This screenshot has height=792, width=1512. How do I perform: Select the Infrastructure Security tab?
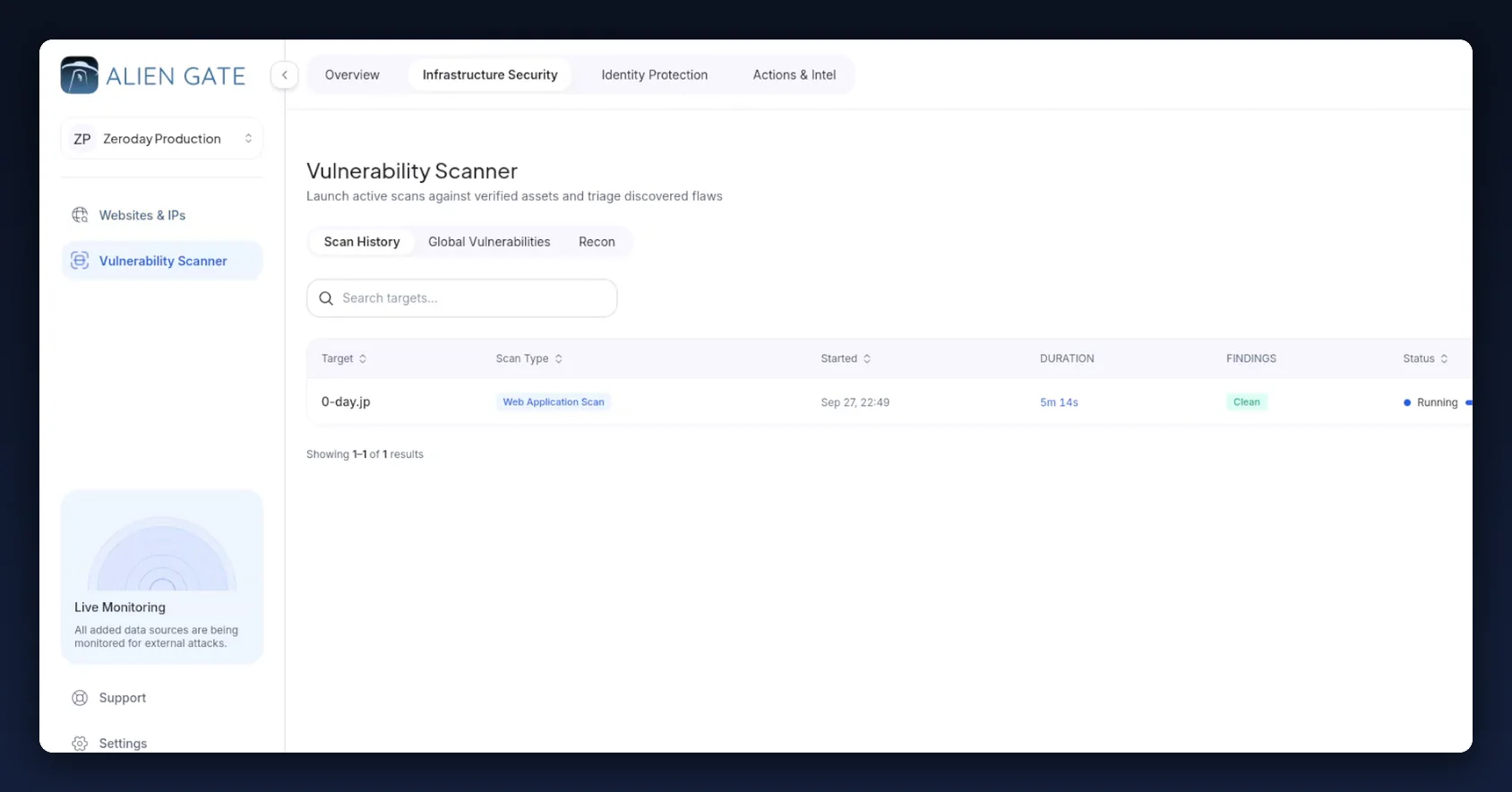click(x=490, y=75)
